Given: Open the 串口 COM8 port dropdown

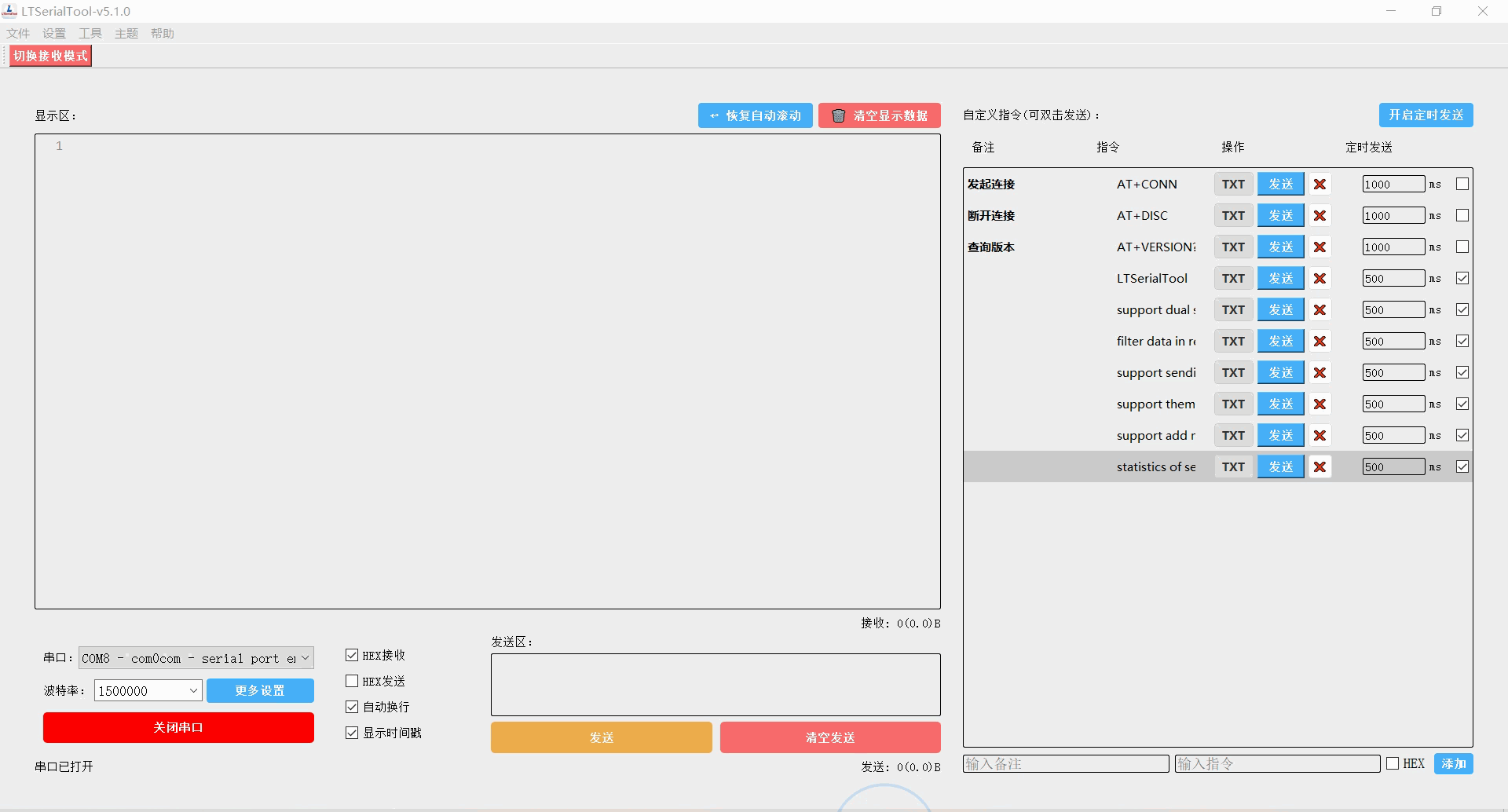Looking at the screenshot, I should point(196,658).
